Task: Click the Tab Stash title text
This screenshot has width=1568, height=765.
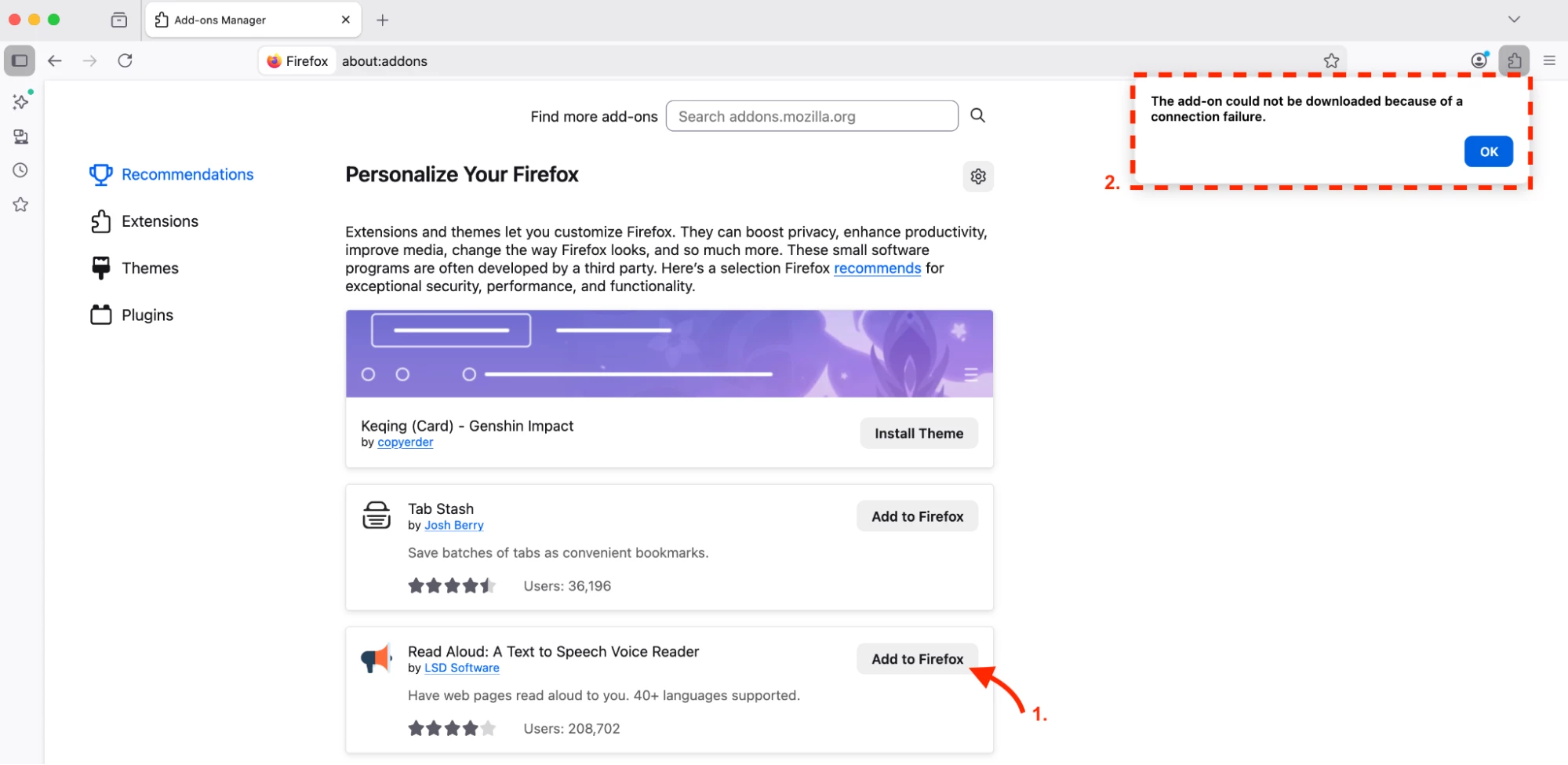Action: tap(441, 508)
